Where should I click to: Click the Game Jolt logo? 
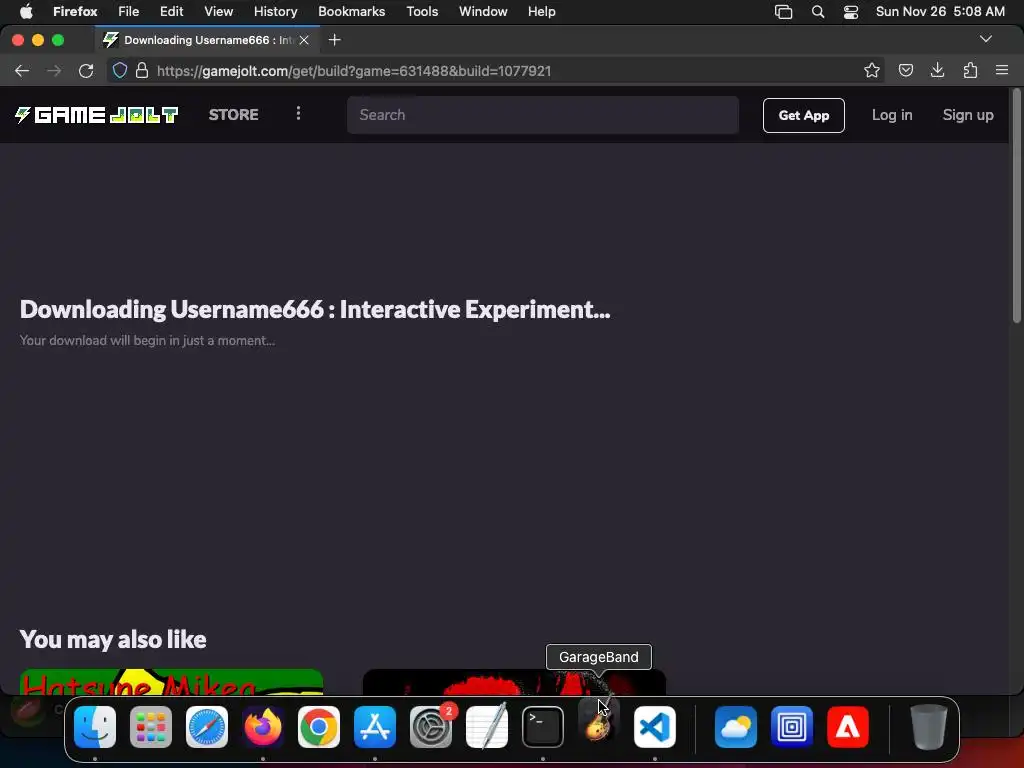[97, 115]
